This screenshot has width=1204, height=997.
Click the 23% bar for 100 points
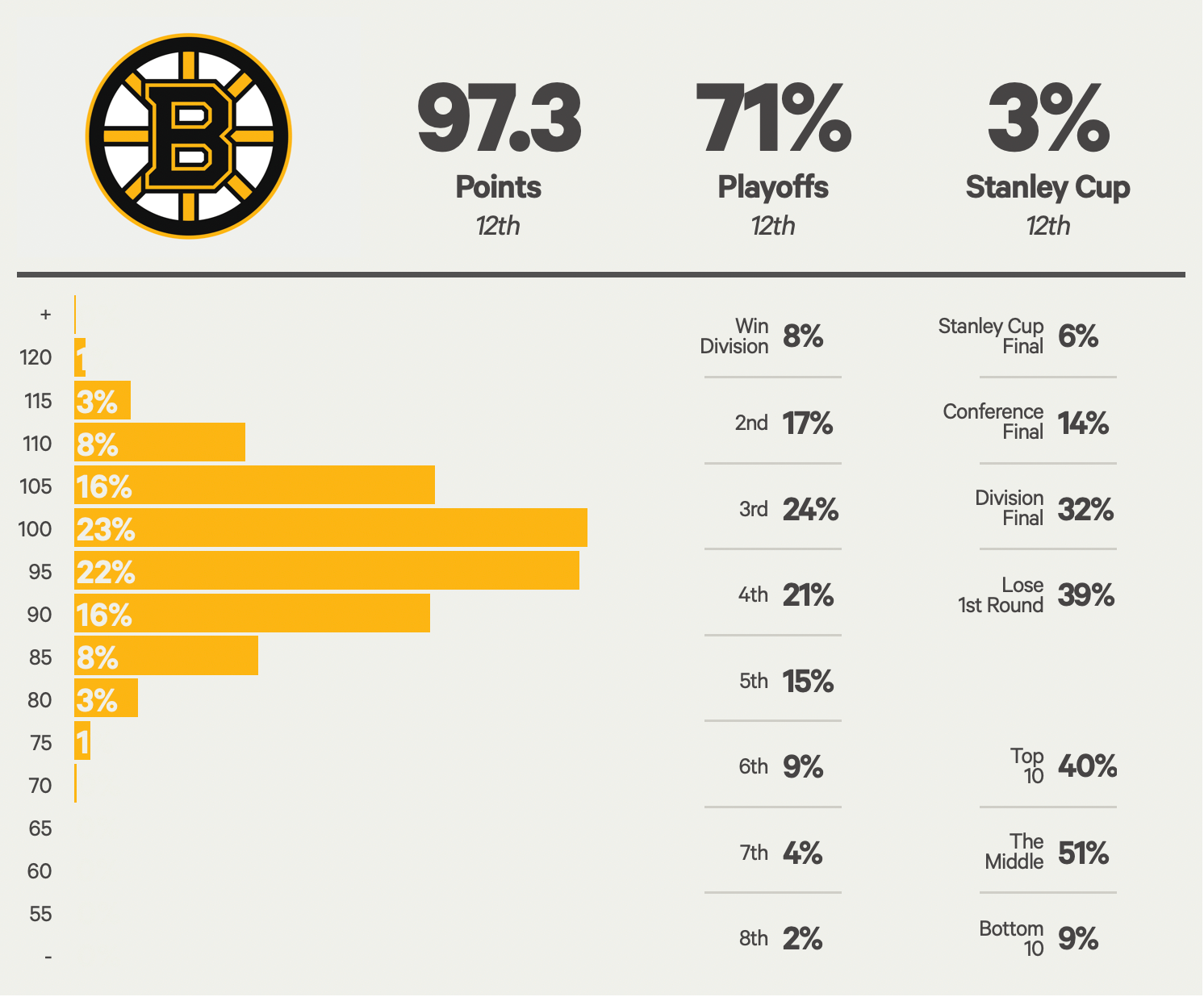click(x=331, y=528)
